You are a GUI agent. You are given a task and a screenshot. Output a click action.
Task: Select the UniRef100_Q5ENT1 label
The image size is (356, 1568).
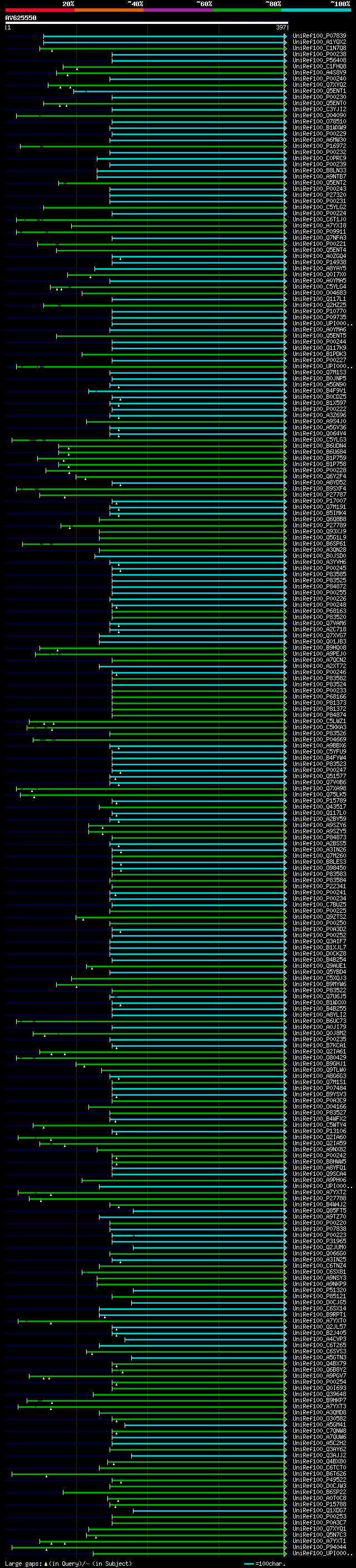pos(319,91)
